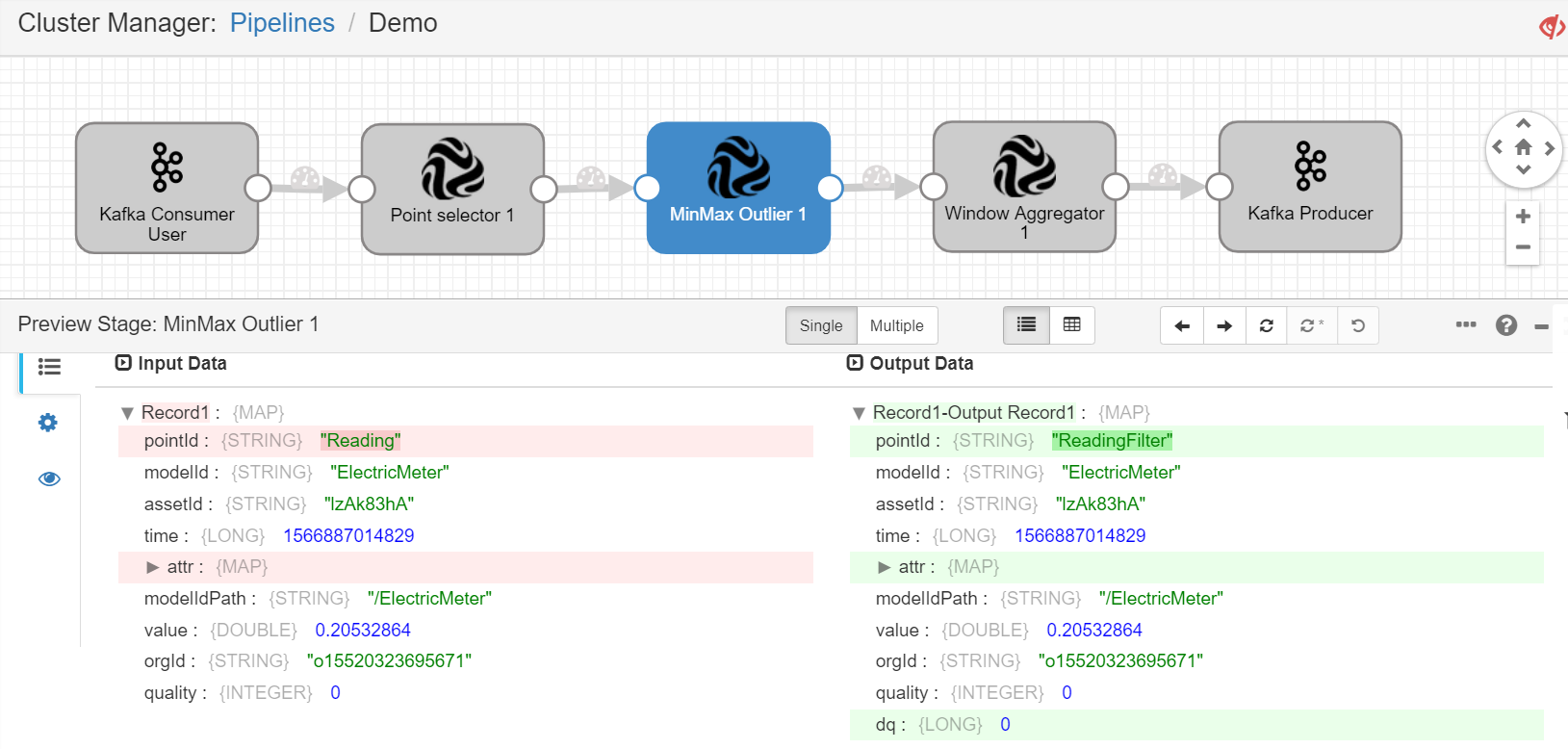
Task: Click the output value "ReadingFilter"
Action: [x=1112, y=441]
